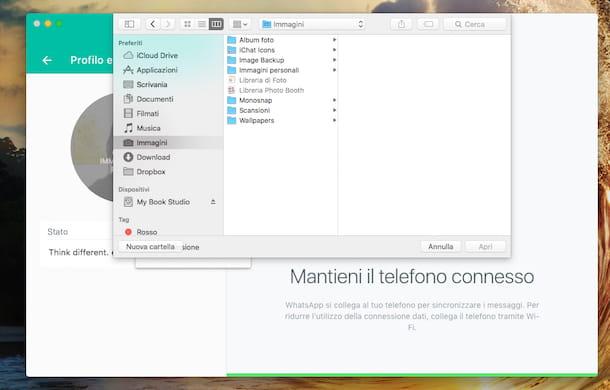Screen dimensions: 610x390
Task: Go back with the left chevron
Action: click(153, 24)
